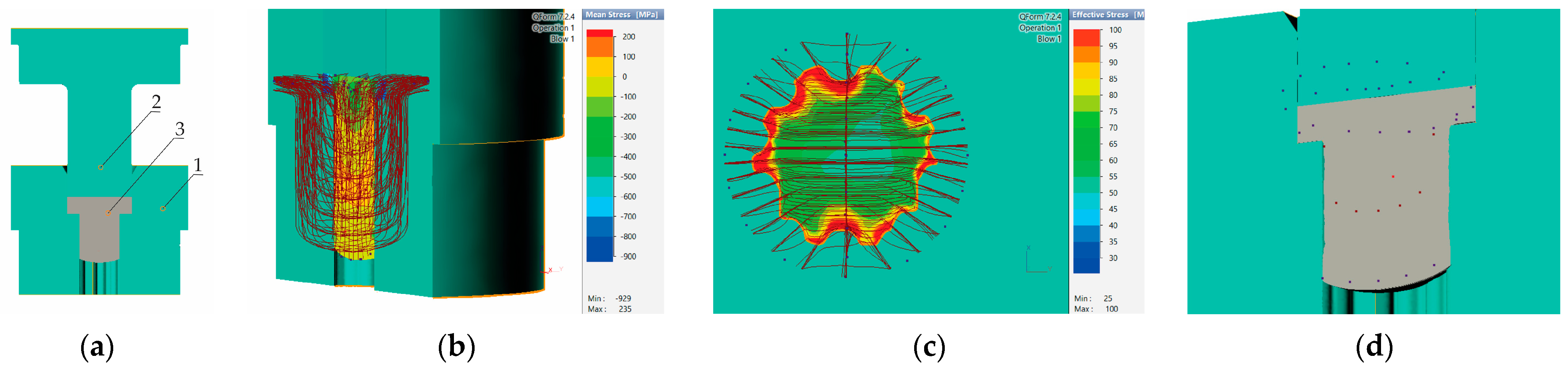1568x371 pixels.
Task: Select callout number 2 in panel (a)
Action: [156, 102]
